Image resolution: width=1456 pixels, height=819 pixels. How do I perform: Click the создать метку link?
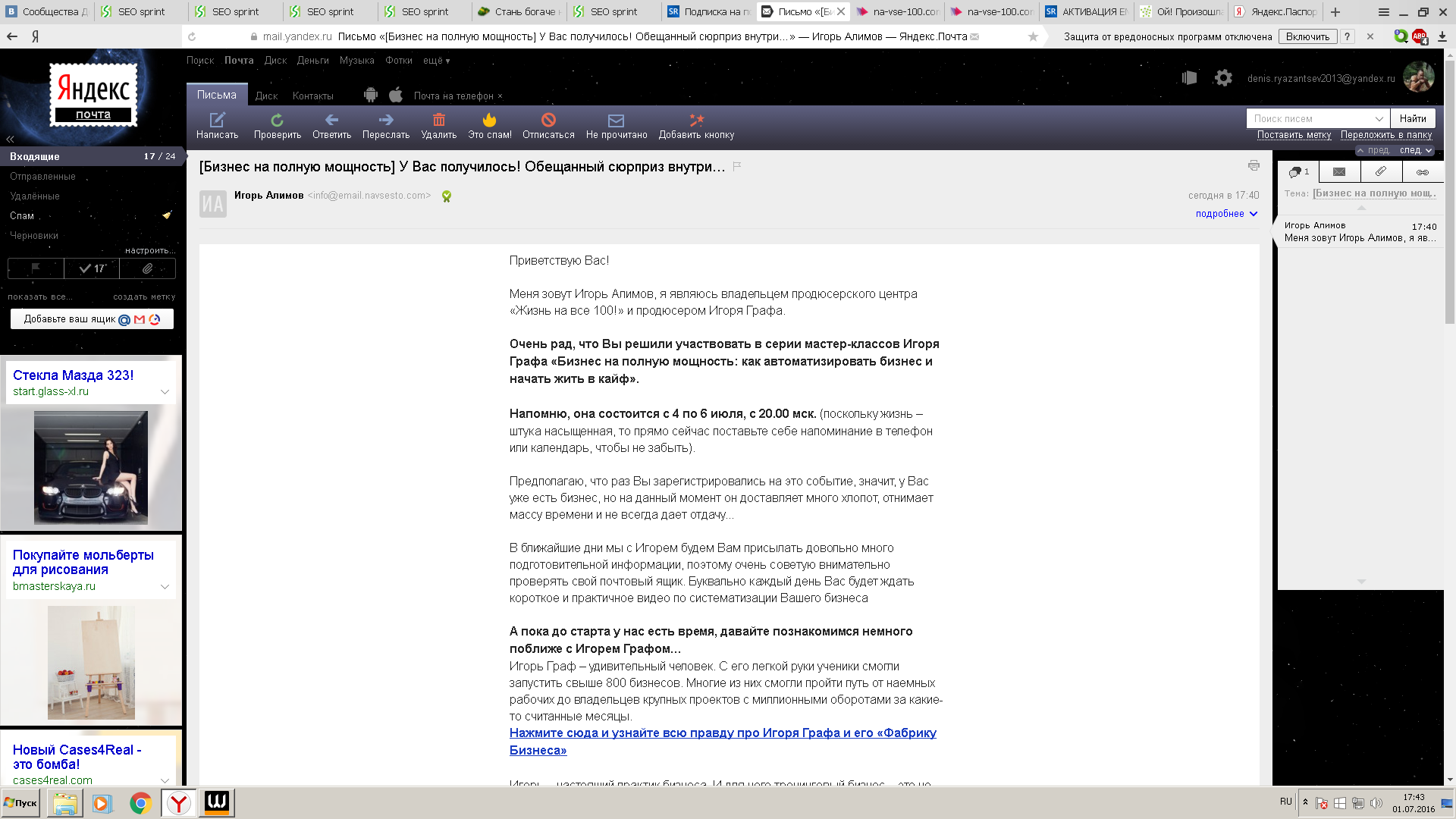(144, 297)
